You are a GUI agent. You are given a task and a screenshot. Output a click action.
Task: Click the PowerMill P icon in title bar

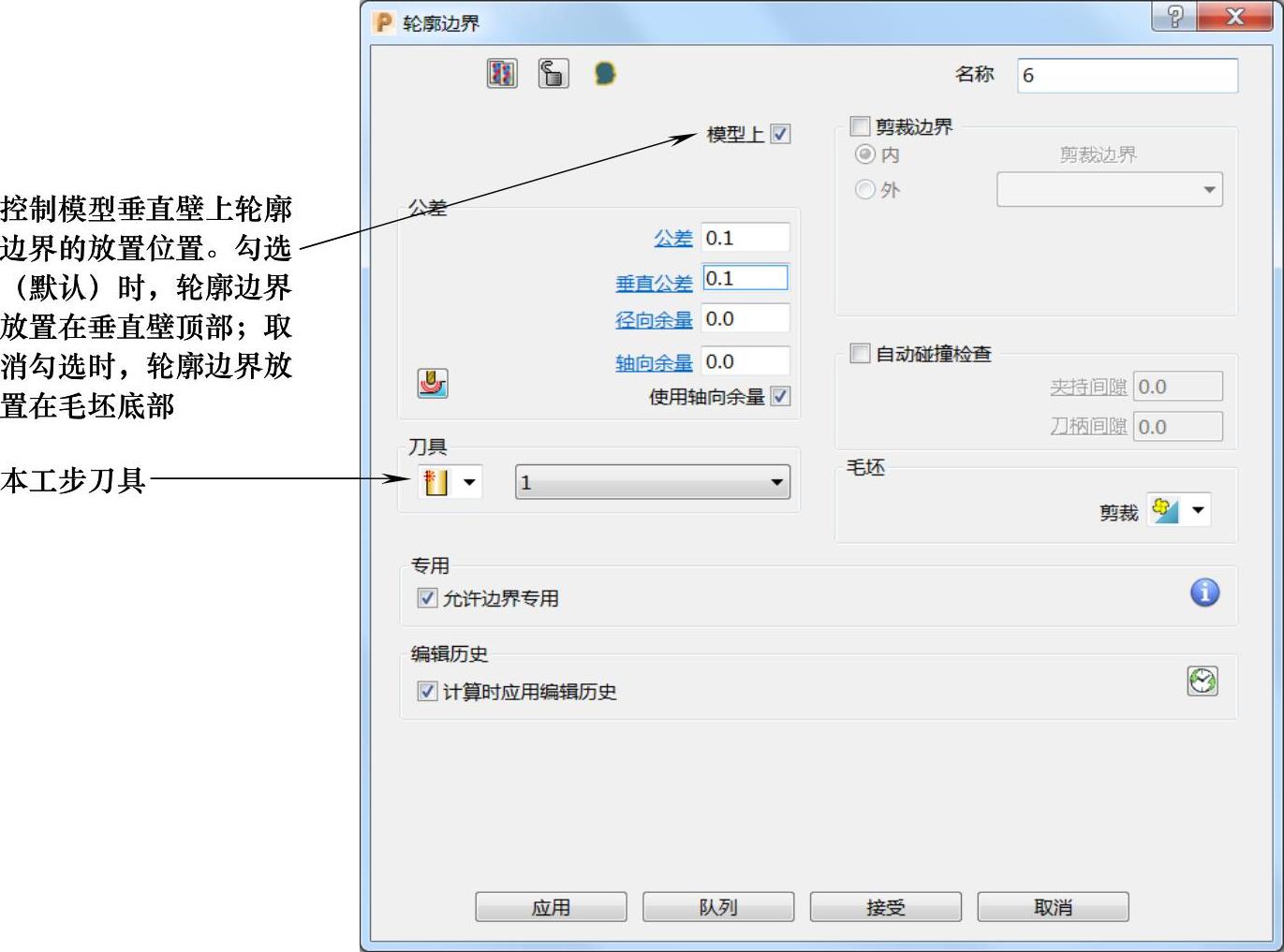tap(383, 22)
